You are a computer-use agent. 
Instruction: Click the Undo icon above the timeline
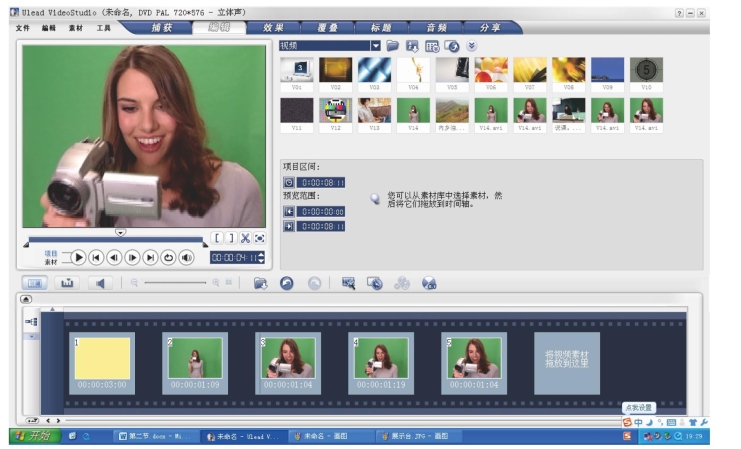click(x=287, y=284)
